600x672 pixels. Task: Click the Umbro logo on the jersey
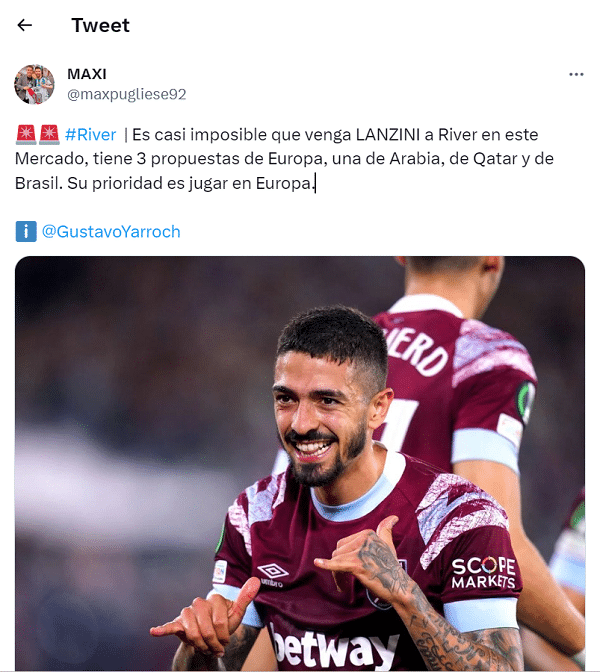click(x=273, y=575)
